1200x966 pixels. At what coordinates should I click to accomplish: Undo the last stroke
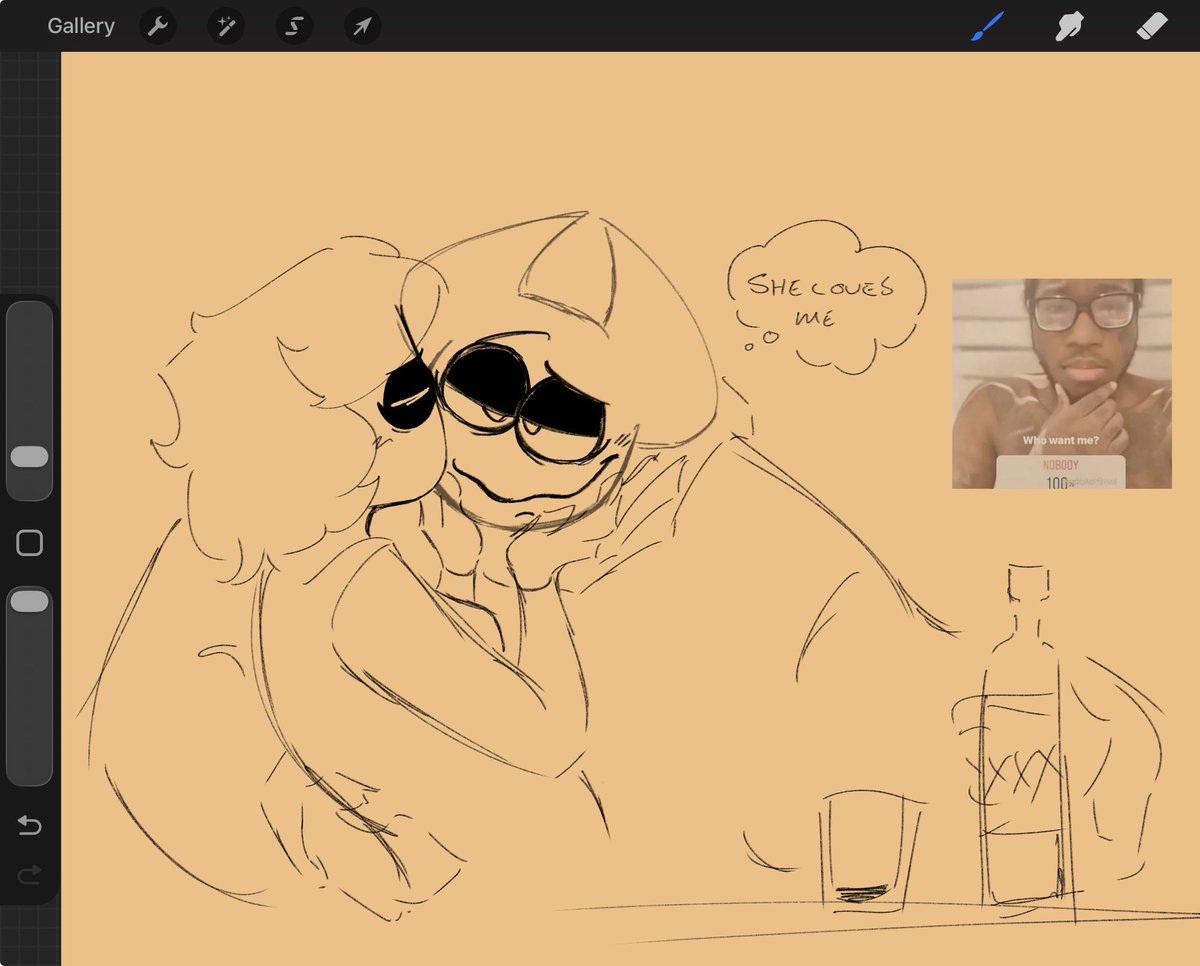point(29,825)
